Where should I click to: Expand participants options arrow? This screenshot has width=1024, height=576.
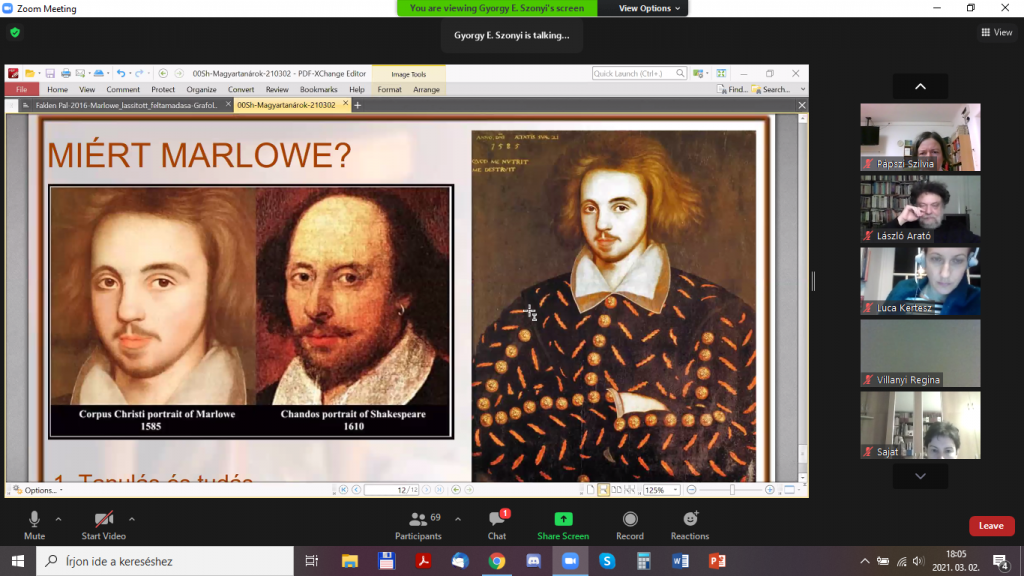[x=458, y=519]
